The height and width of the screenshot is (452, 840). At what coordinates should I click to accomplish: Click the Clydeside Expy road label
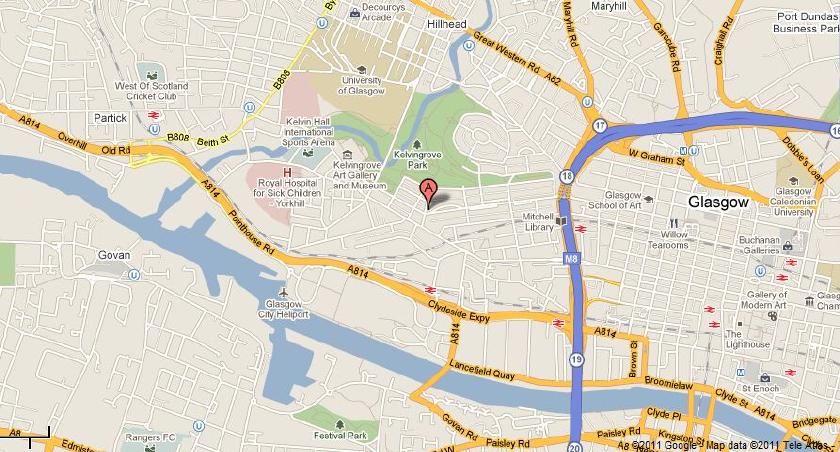click(x=459, y=311)
